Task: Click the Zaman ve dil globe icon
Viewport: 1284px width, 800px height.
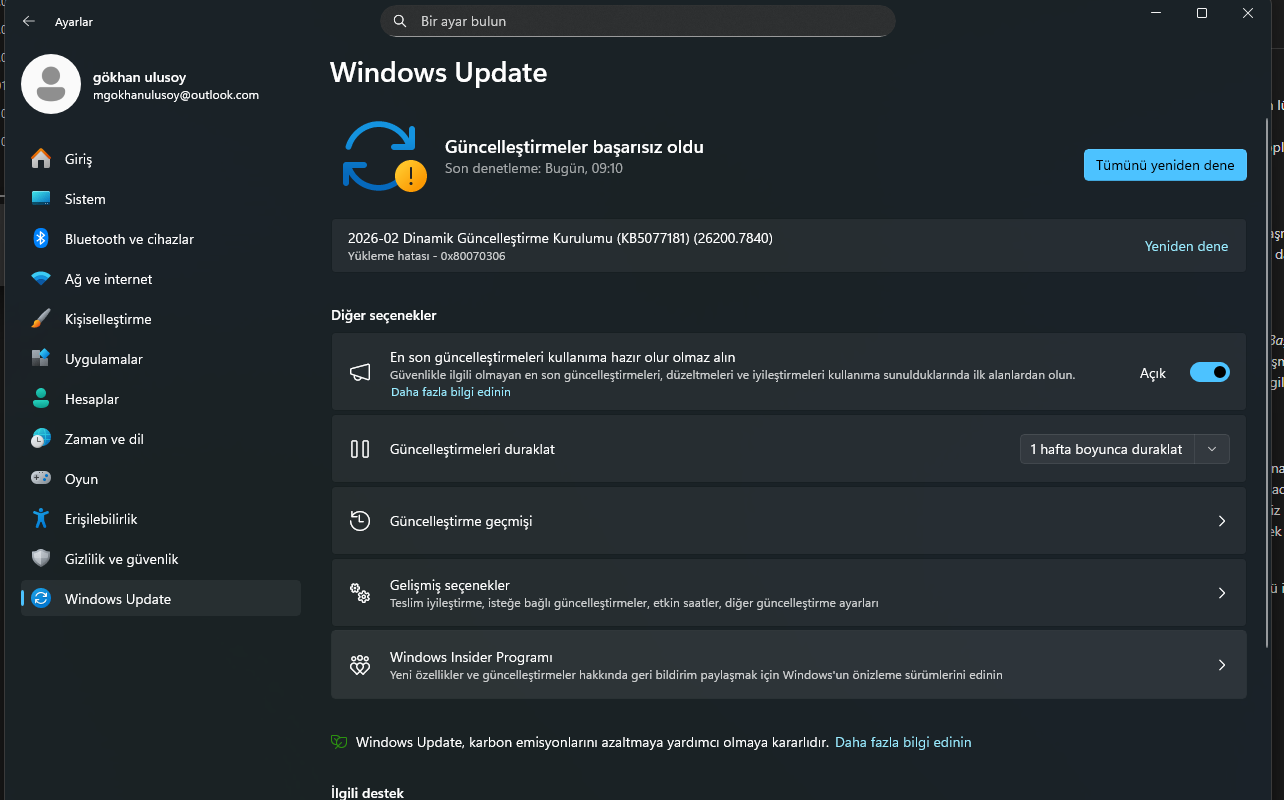Action: point(41,439)
